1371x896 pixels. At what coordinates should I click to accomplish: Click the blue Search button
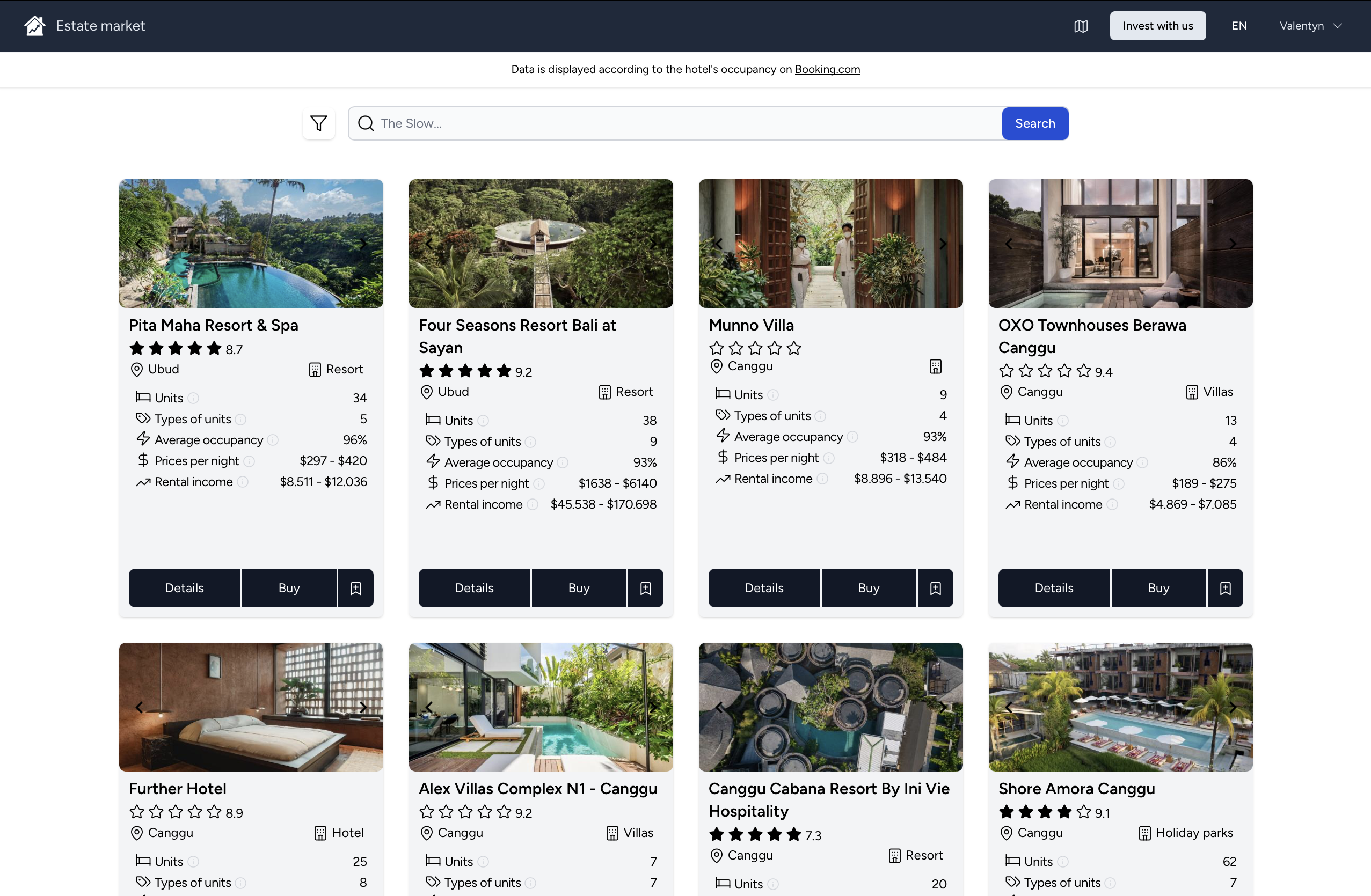[x=1034, y=123]
